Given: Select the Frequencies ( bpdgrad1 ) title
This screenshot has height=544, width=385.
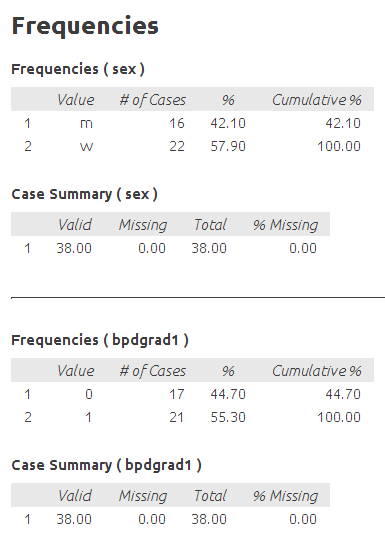Looking at the screenshot, I should point(100,340).
